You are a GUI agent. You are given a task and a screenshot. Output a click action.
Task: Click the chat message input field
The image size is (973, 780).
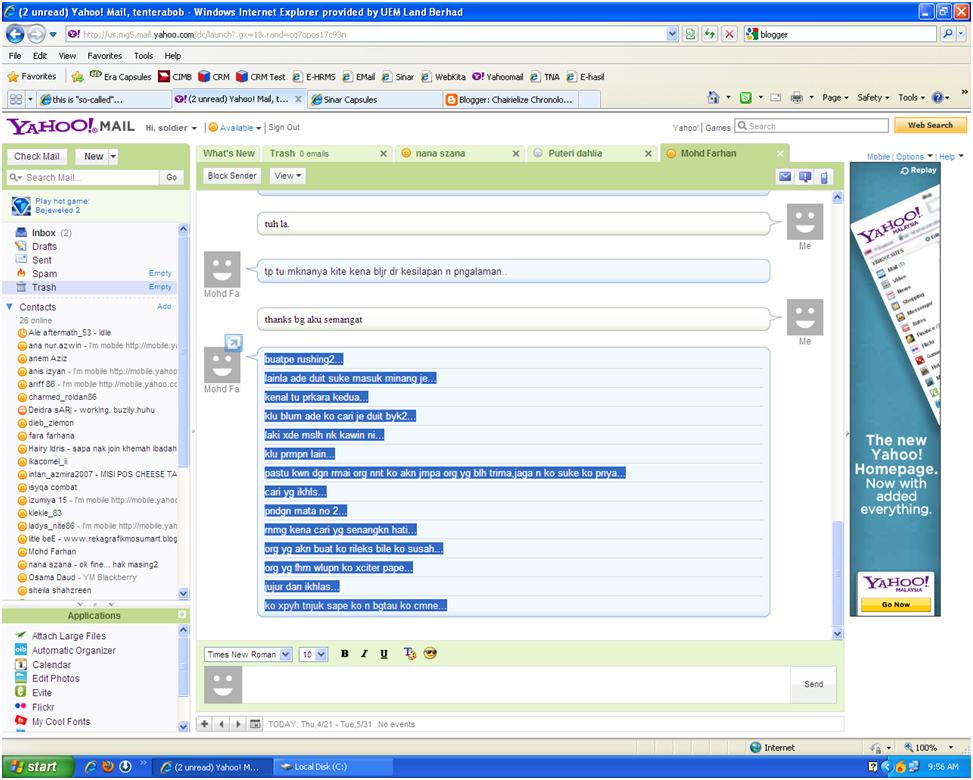515,684
